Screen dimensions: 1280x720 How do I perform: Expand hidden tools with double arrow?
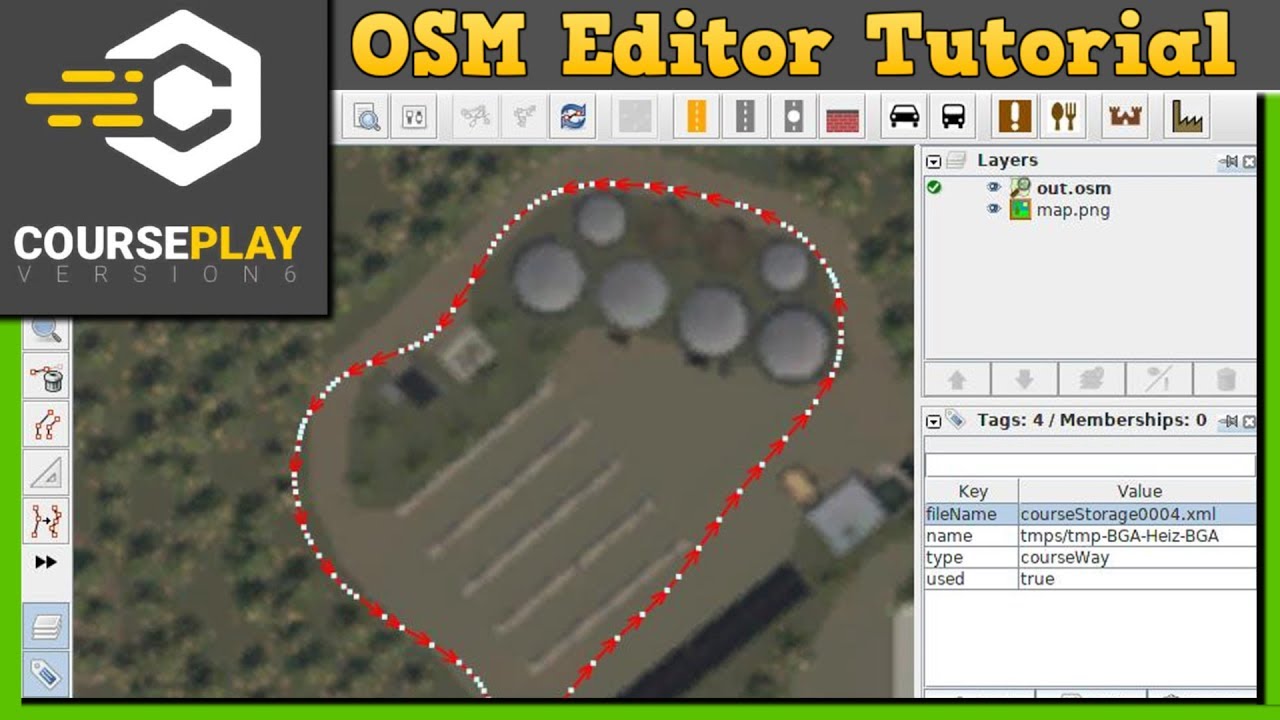click(x=46, y=562)
